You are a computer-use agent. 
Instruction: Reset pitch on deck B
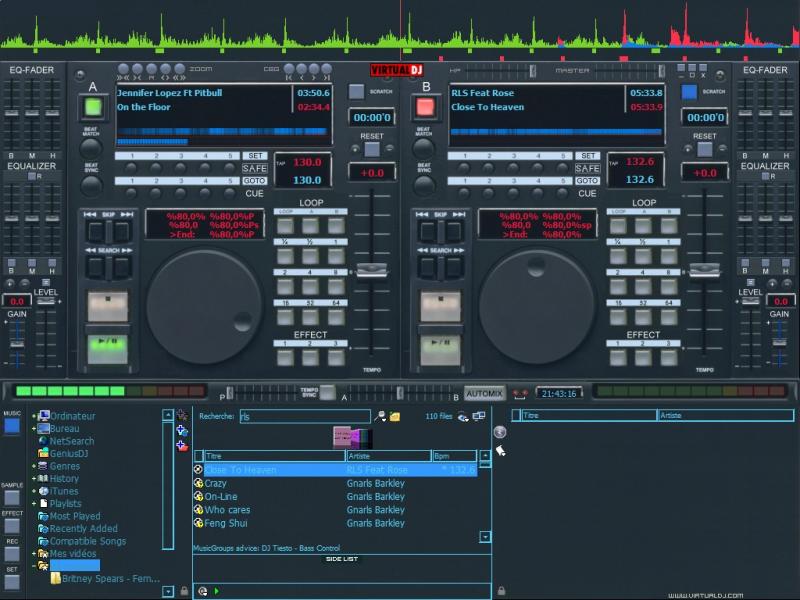pyautogui.click(x=705, y=149)
